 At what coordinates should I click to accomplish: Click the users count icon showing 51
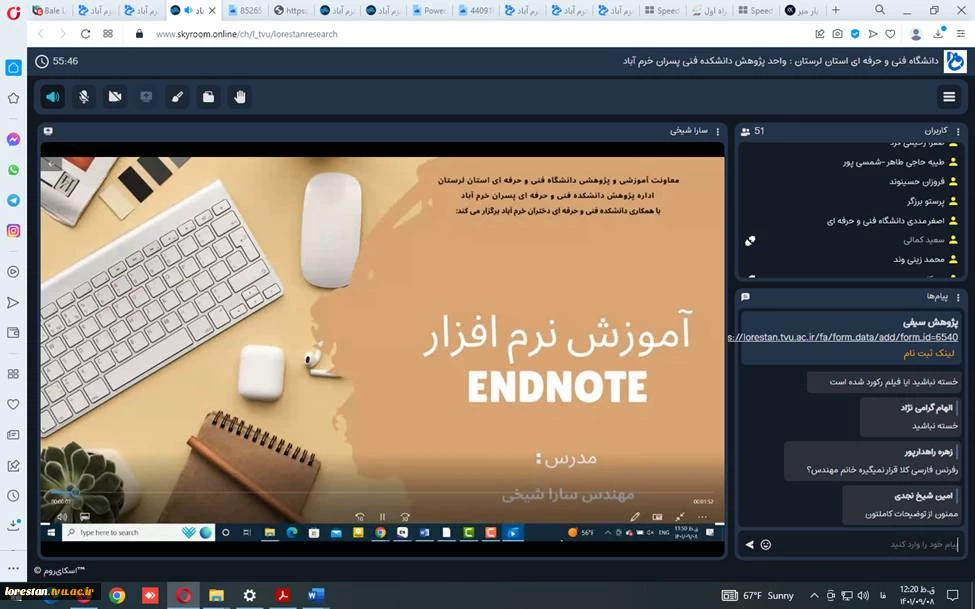[746, 131]
